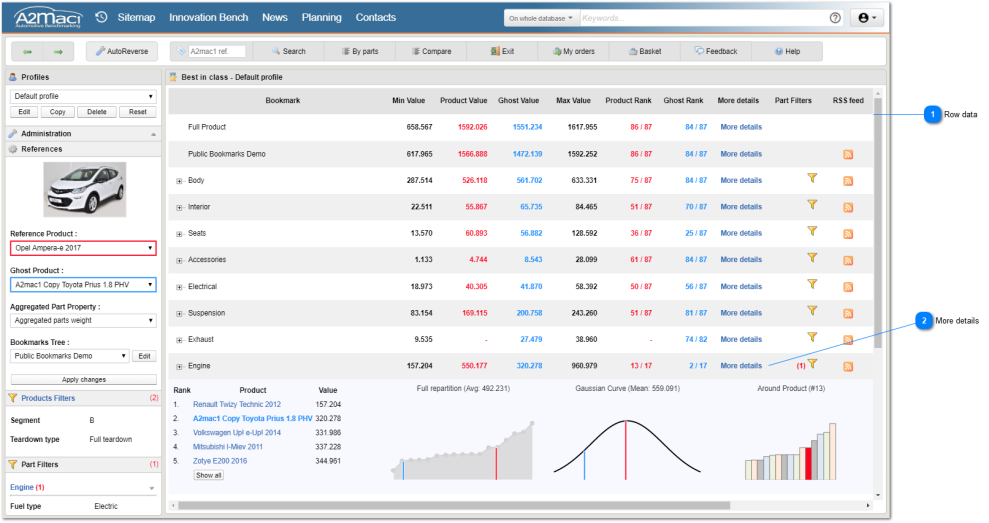Click the RSS feed icon for Body row
The width and height of the screenshot is (989, 523).
848,181
